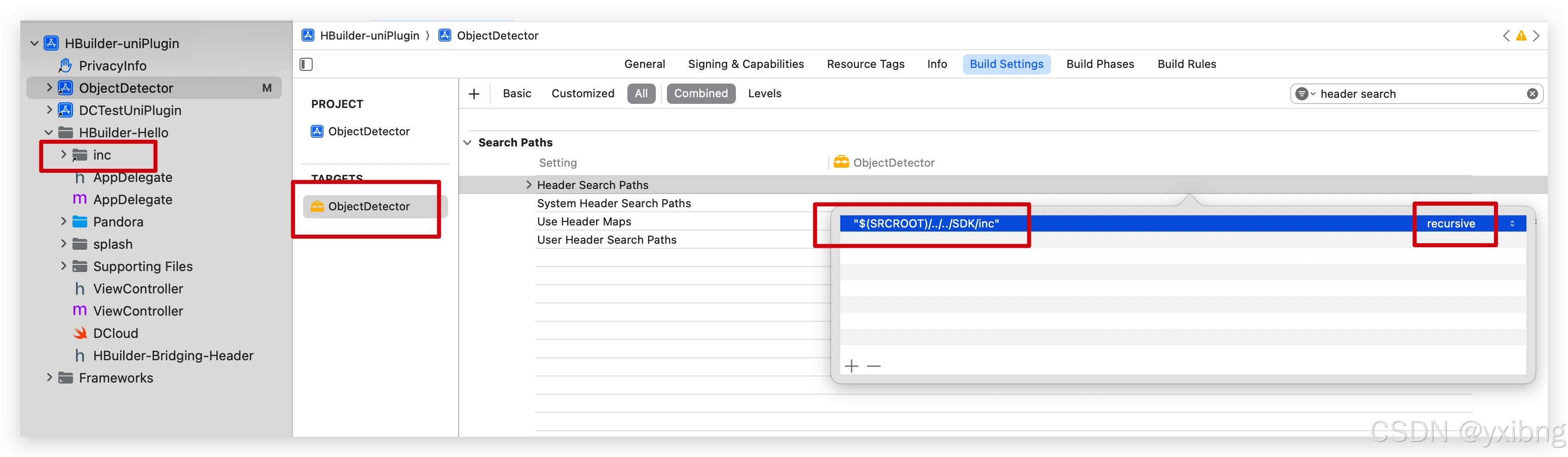Expand the Frameworks group
Viewport: 1568px width, 457px height.
[x=49, y=378]
